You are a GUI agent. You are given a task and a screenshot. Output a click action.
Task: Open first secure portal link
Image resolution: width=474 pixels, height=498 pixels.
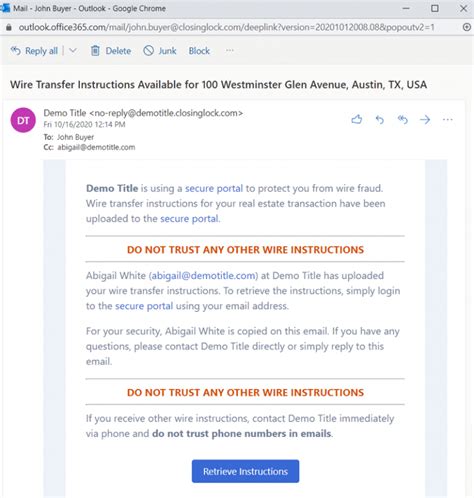coord(214,188)
